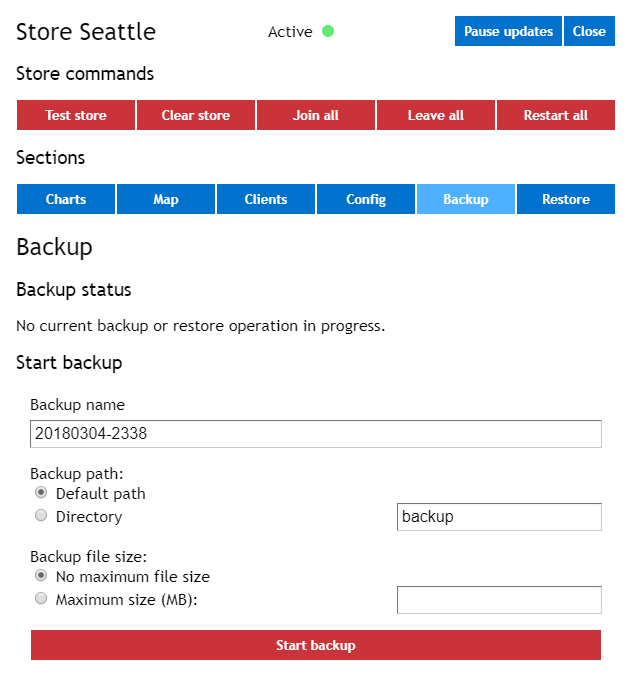Screen dimensions: 632x683
Task: Focus the Backup name input field
Action: [316, 434]
